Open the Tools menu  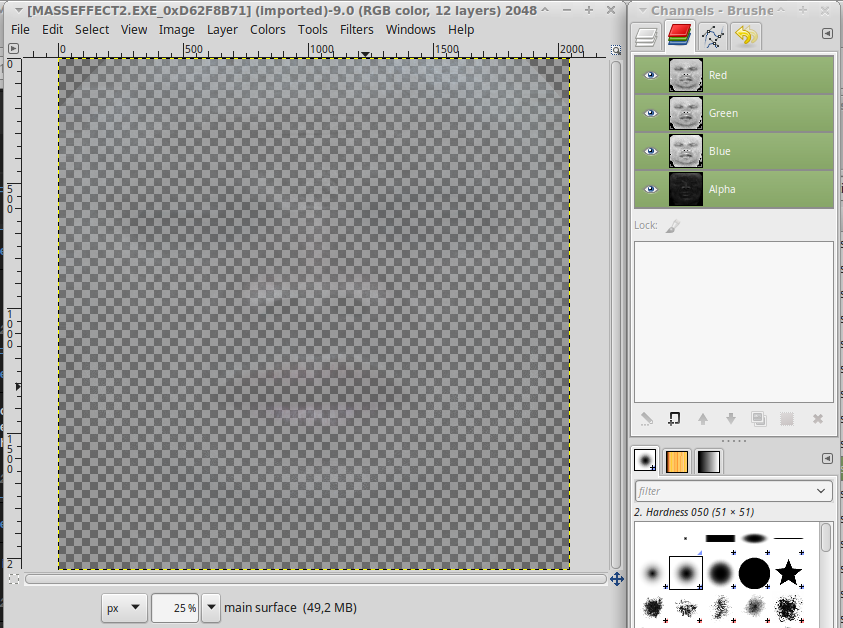[312, 30]
